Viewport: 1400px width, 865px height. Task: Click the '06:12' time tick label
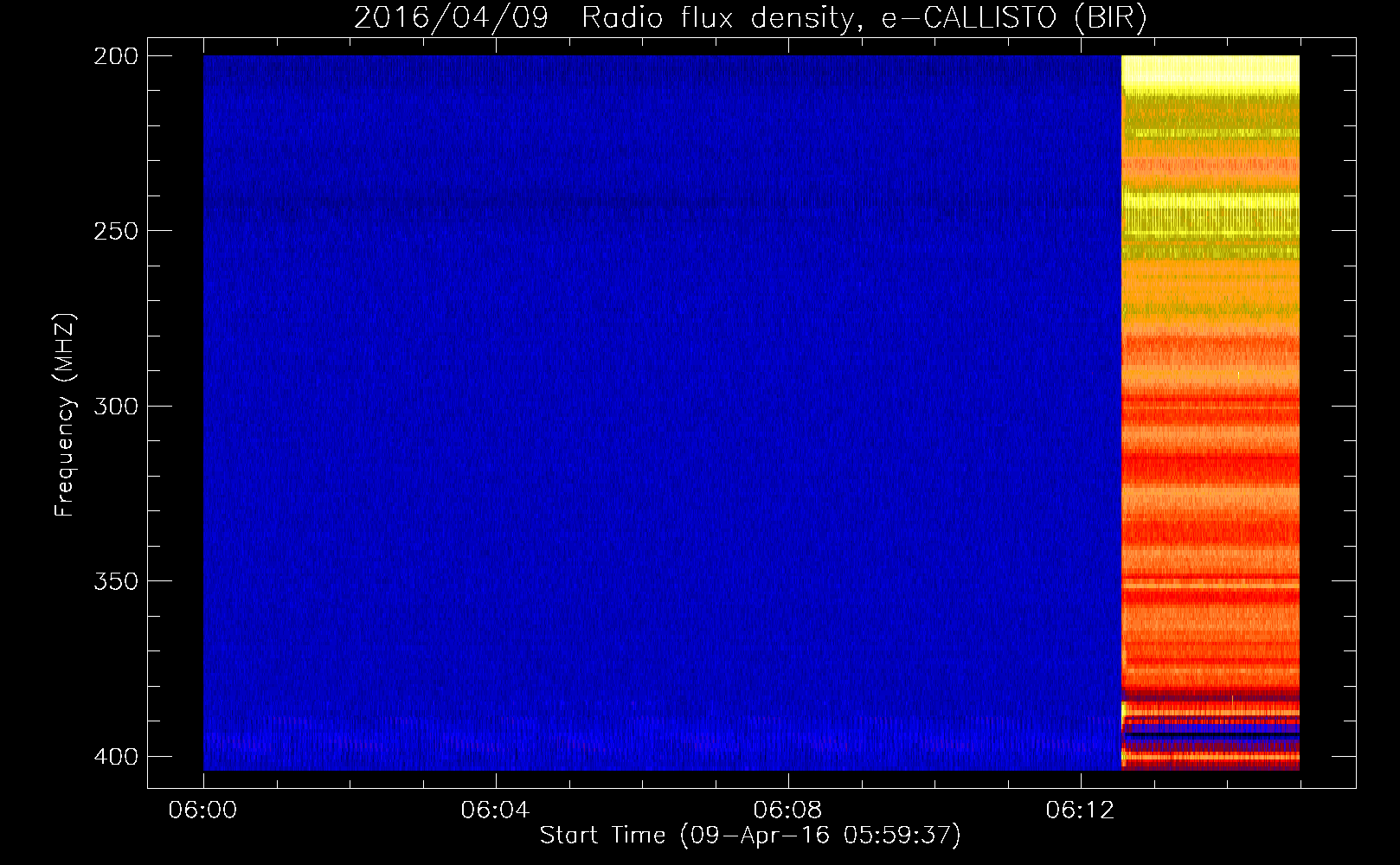(x=1080, y=811)
